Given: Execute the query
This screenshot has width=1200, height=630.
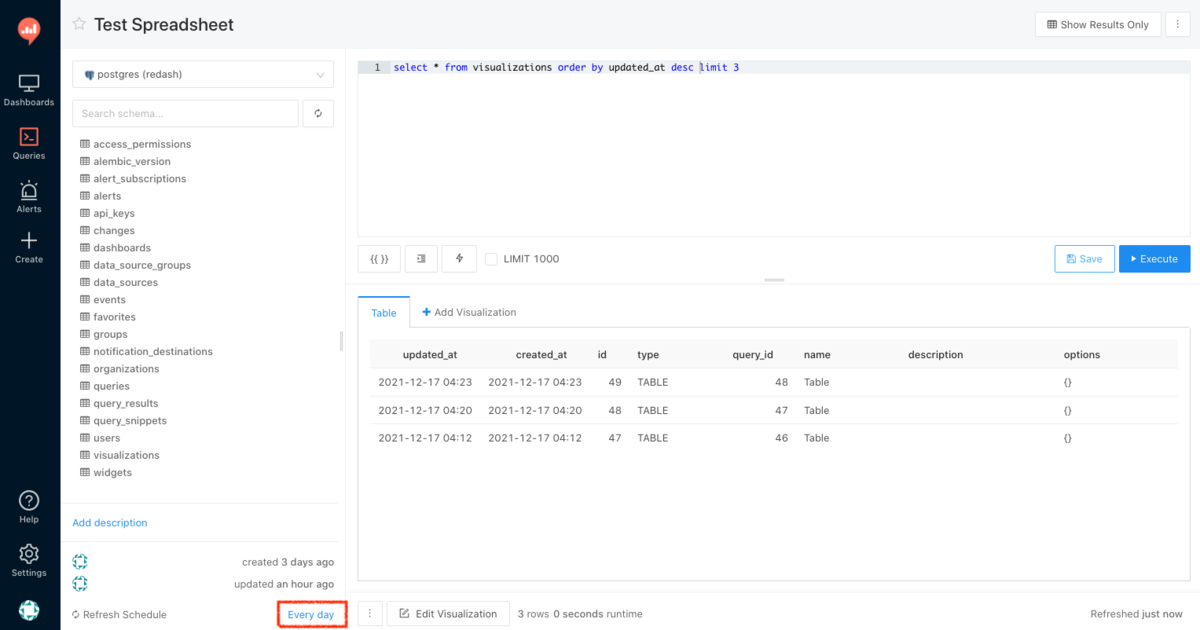Looking at the screenshot, I should point(1154,259).
